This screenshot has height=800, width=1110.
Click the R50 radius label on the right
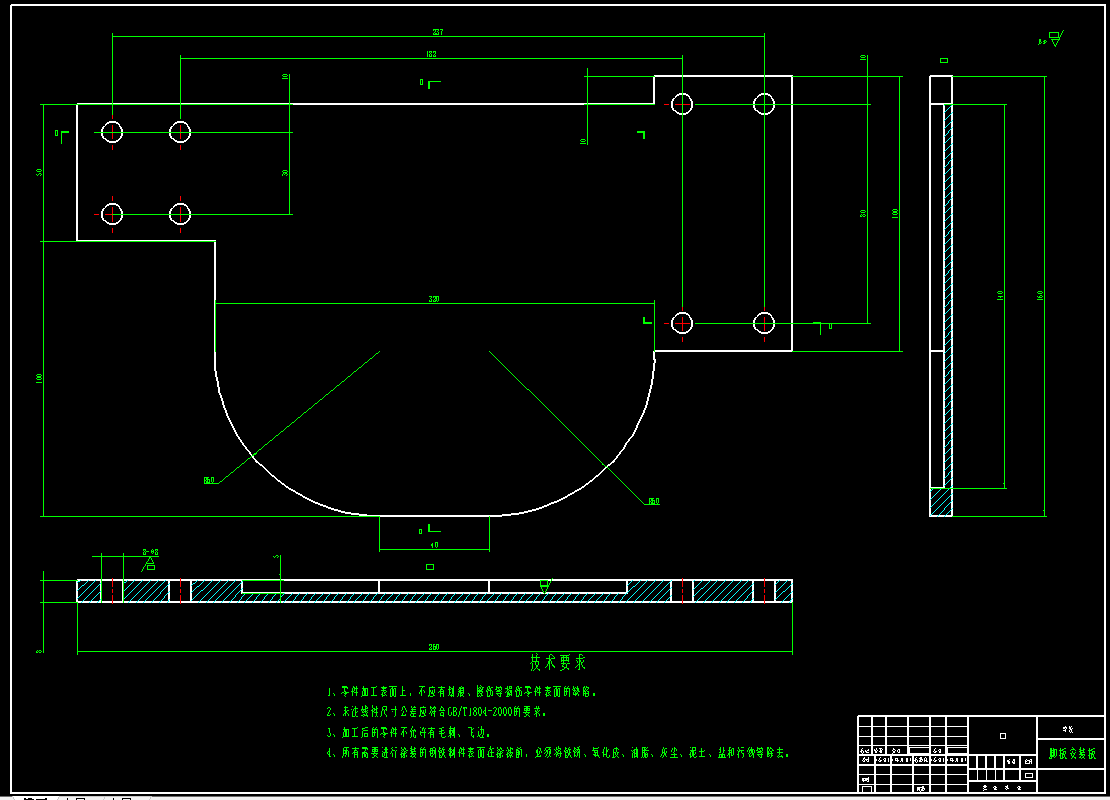653,501
